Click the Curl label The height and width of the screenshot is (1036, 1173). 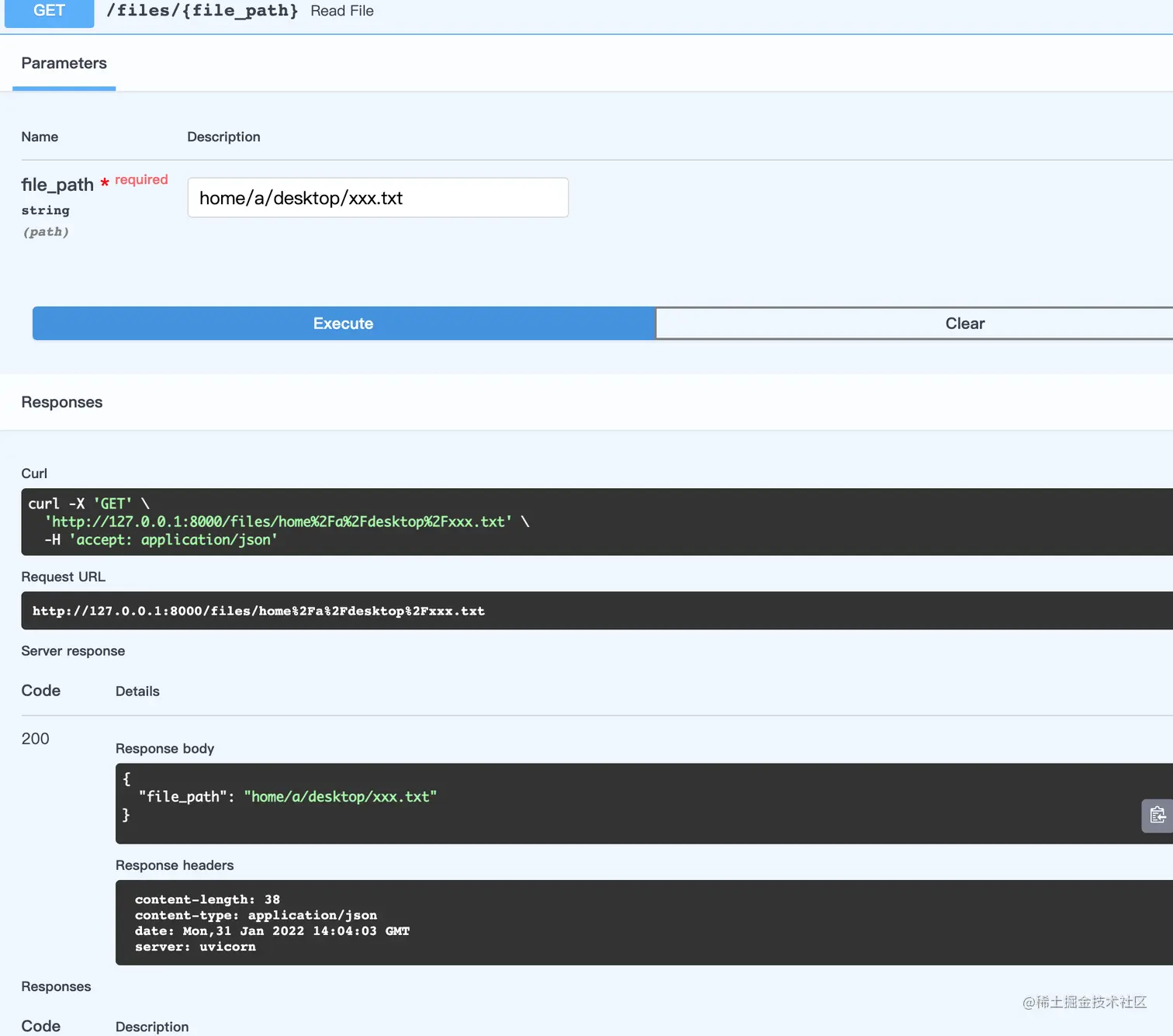tap(34, 473)
